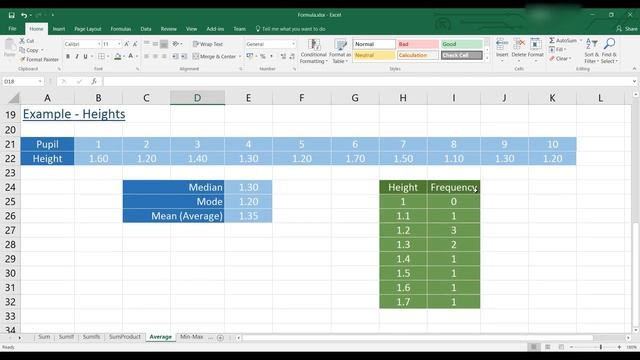Click the zoom slider handle
This screenshot has height=360, width=640.
pyautogui.click(x=600, y=347)
